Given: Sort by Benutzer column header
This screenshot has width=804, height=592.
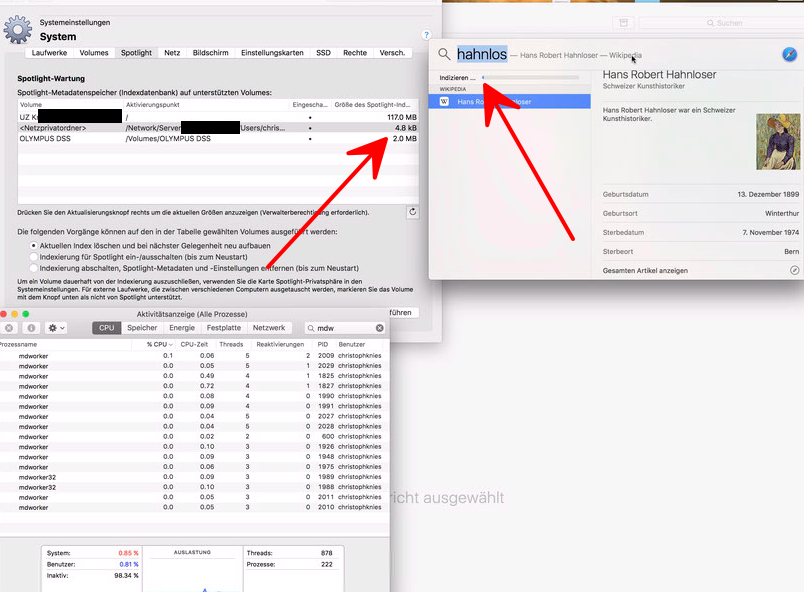Looking at the screenshot, I should point(359,344).
